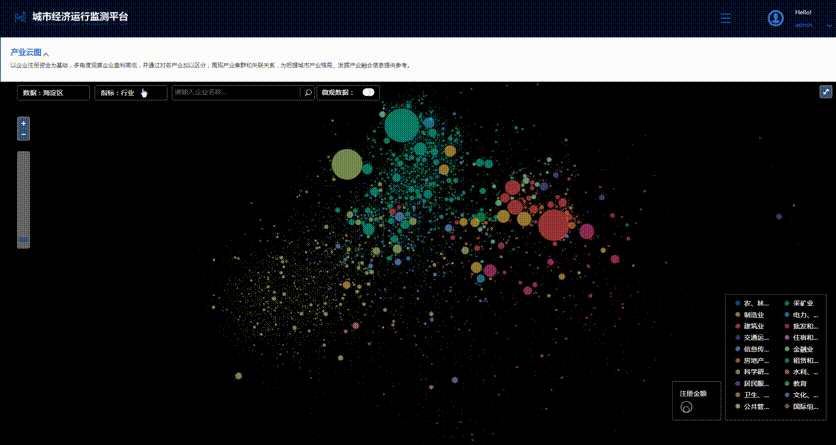
Task: Click the platform logo icon
Action: [20, 17]
